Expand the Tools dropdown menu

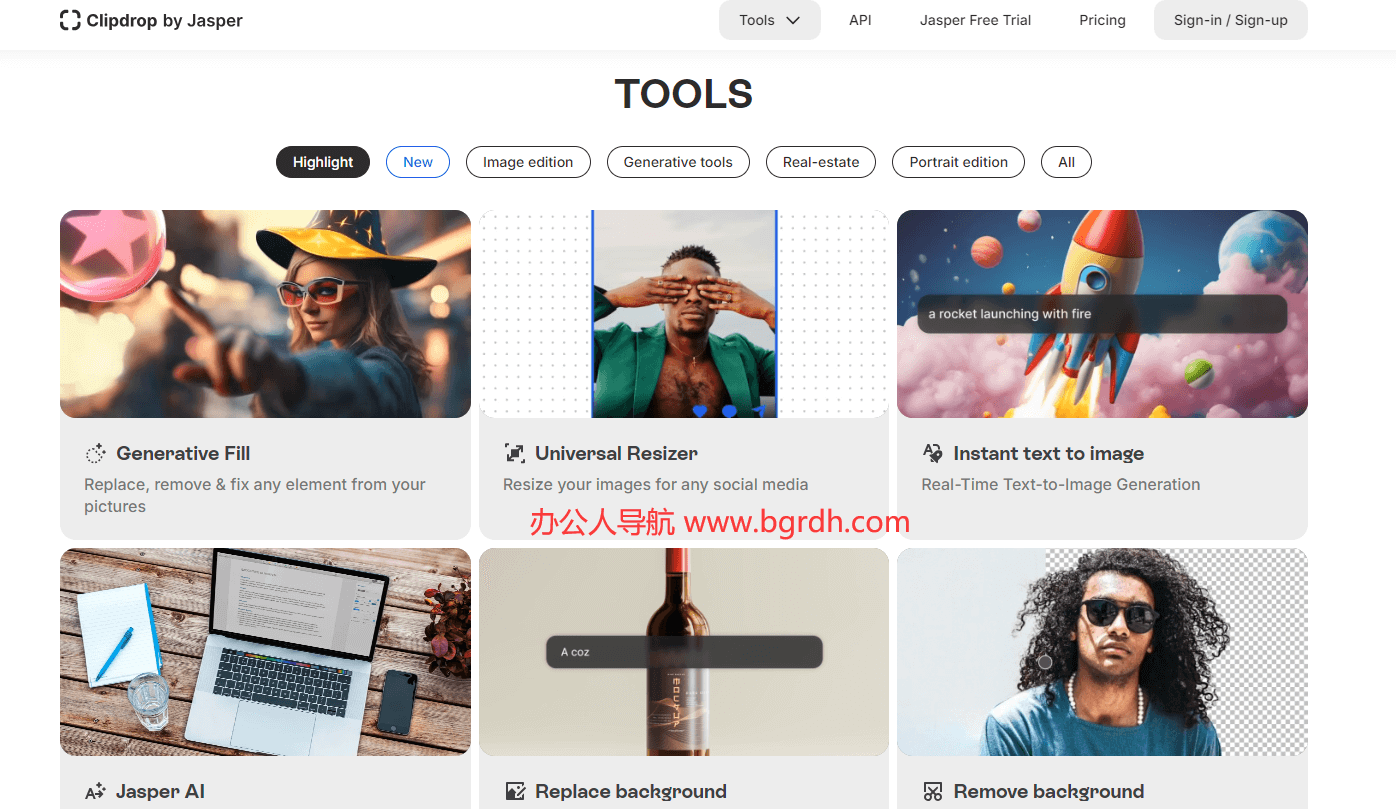[x=769, y=20]
